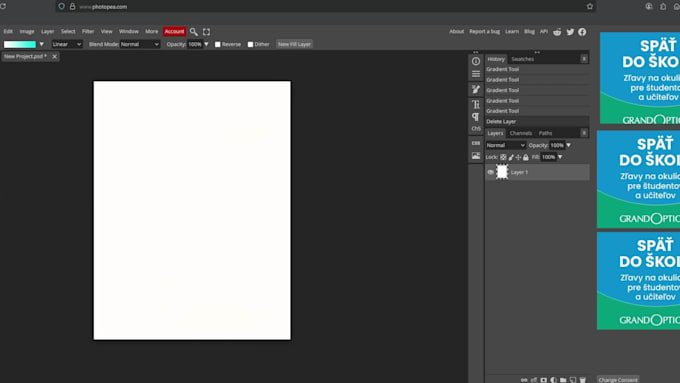Select the Delete Layer history state
The width and height of the screenshot is (680, 383).
click(537, 121)
